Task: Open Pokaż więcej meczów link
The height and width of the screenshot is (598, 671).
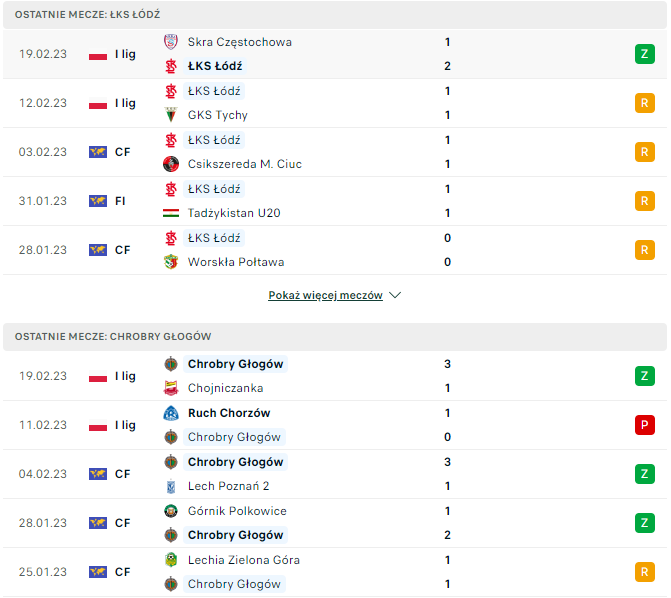Action: pos(325,296)
